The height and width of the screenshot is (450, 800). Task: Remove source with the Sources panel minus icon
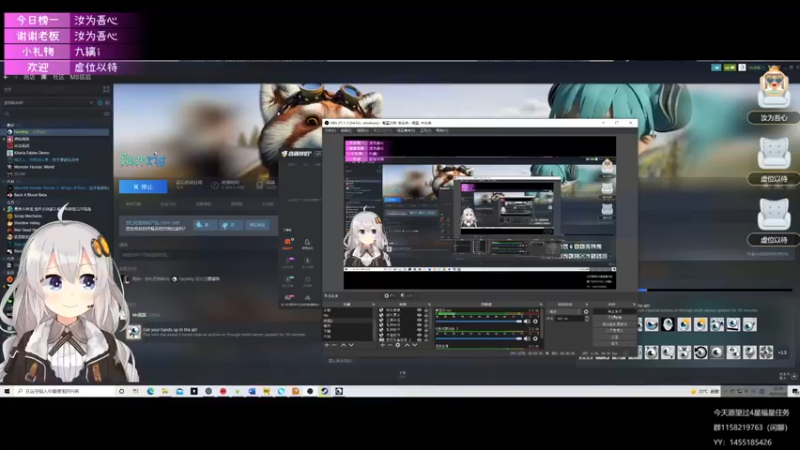coord(390,345)
